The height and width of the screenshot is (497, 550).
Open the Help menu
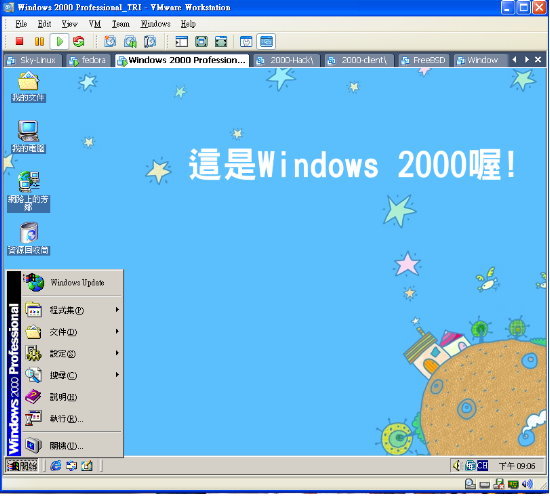tap(188, 24)
